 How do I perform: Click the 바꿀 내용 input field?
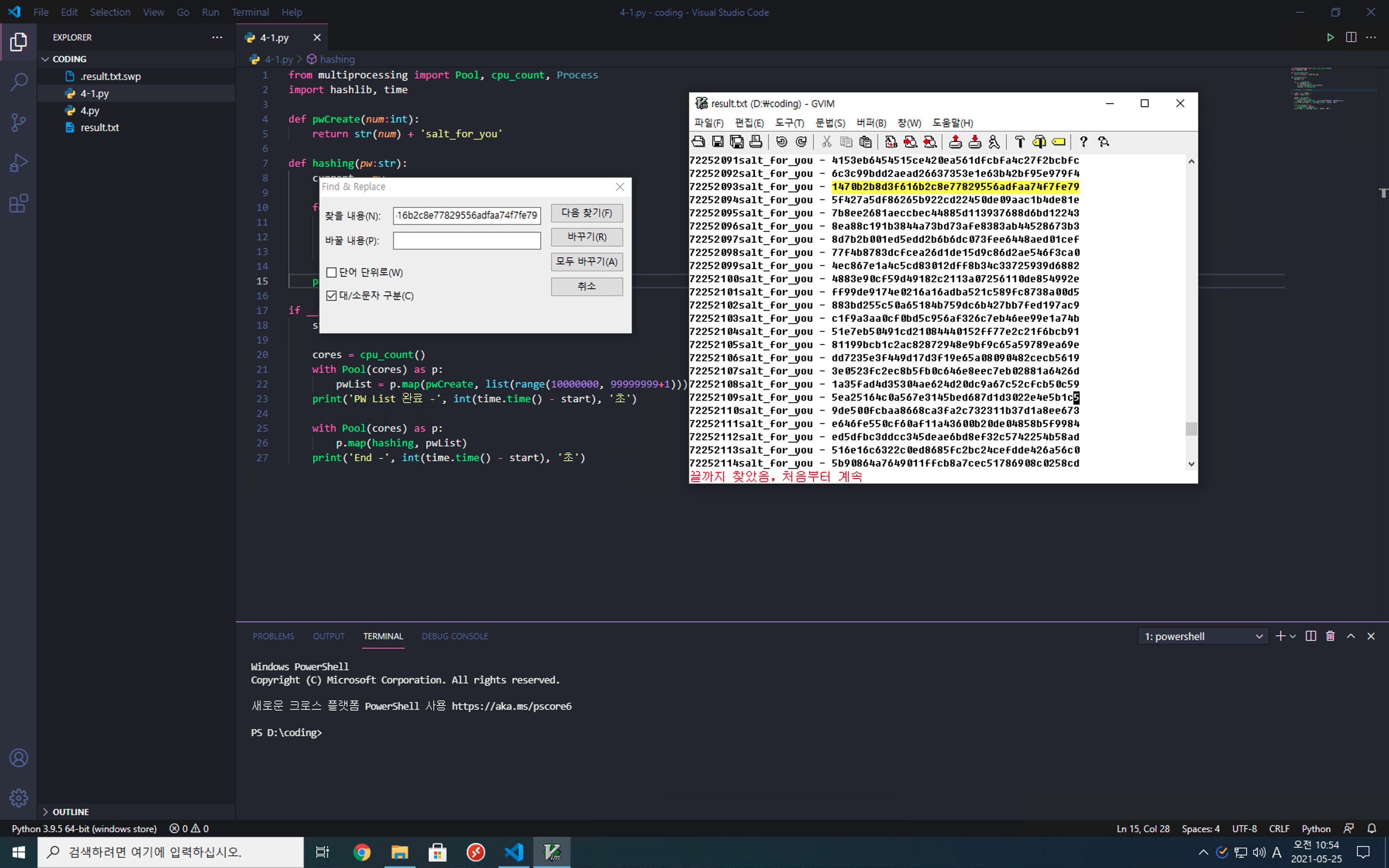click(467, 241)
